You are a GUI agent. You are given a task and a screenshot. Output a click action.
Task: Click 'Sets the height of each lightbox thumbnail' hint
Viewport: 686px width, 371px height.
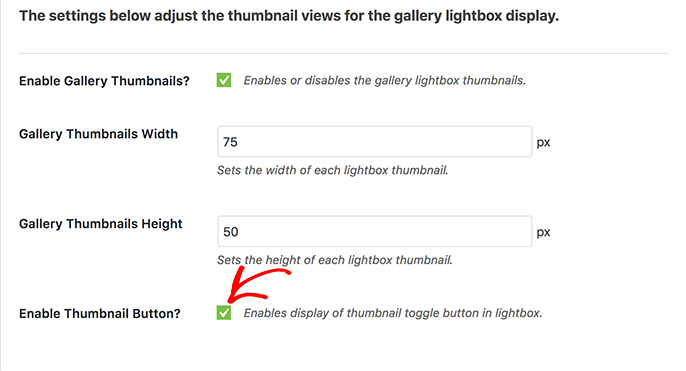pyautogui.click(x=335, y=260)
